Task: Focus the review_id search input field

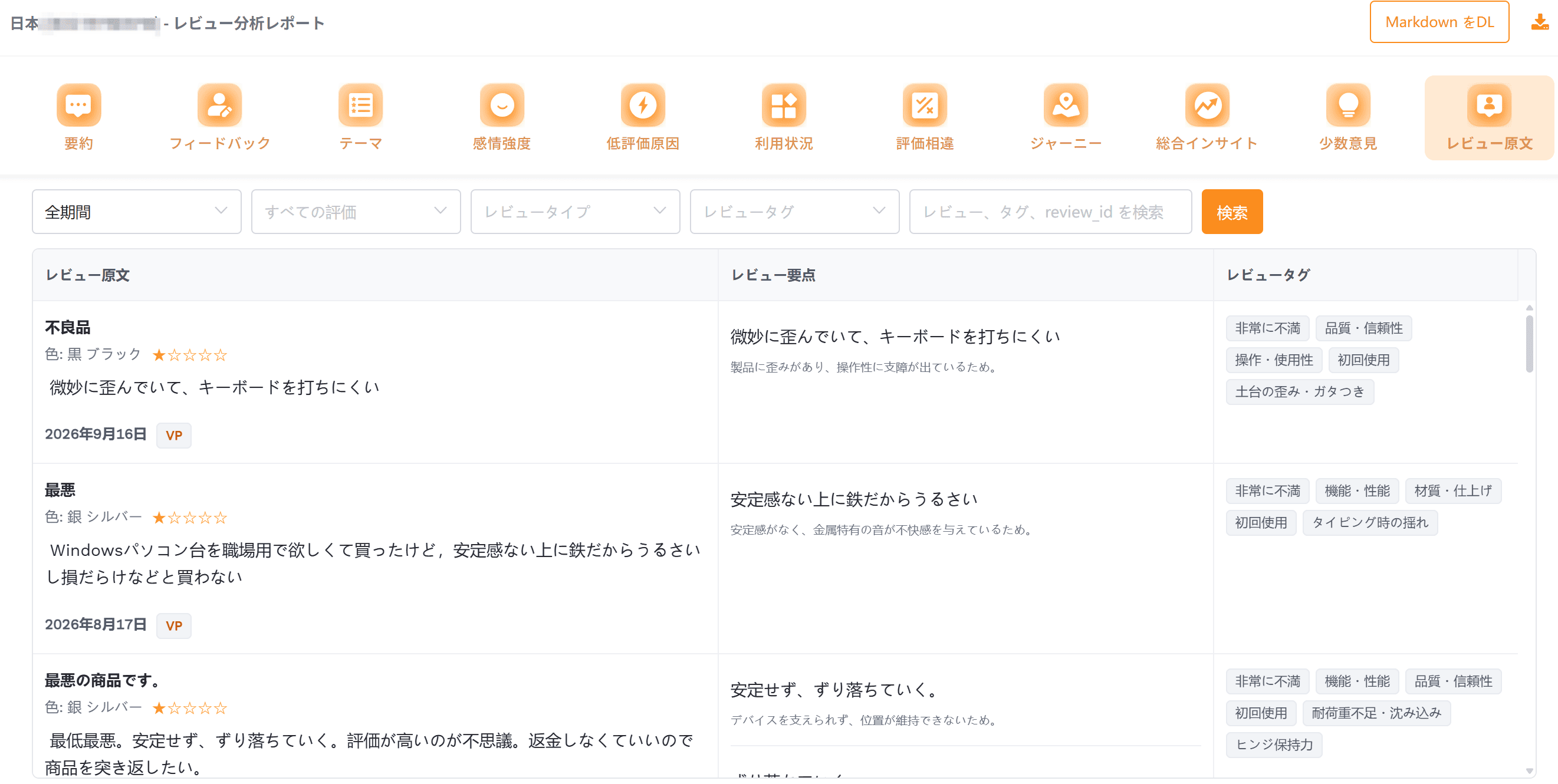Action: click(x=1051, y=212)
